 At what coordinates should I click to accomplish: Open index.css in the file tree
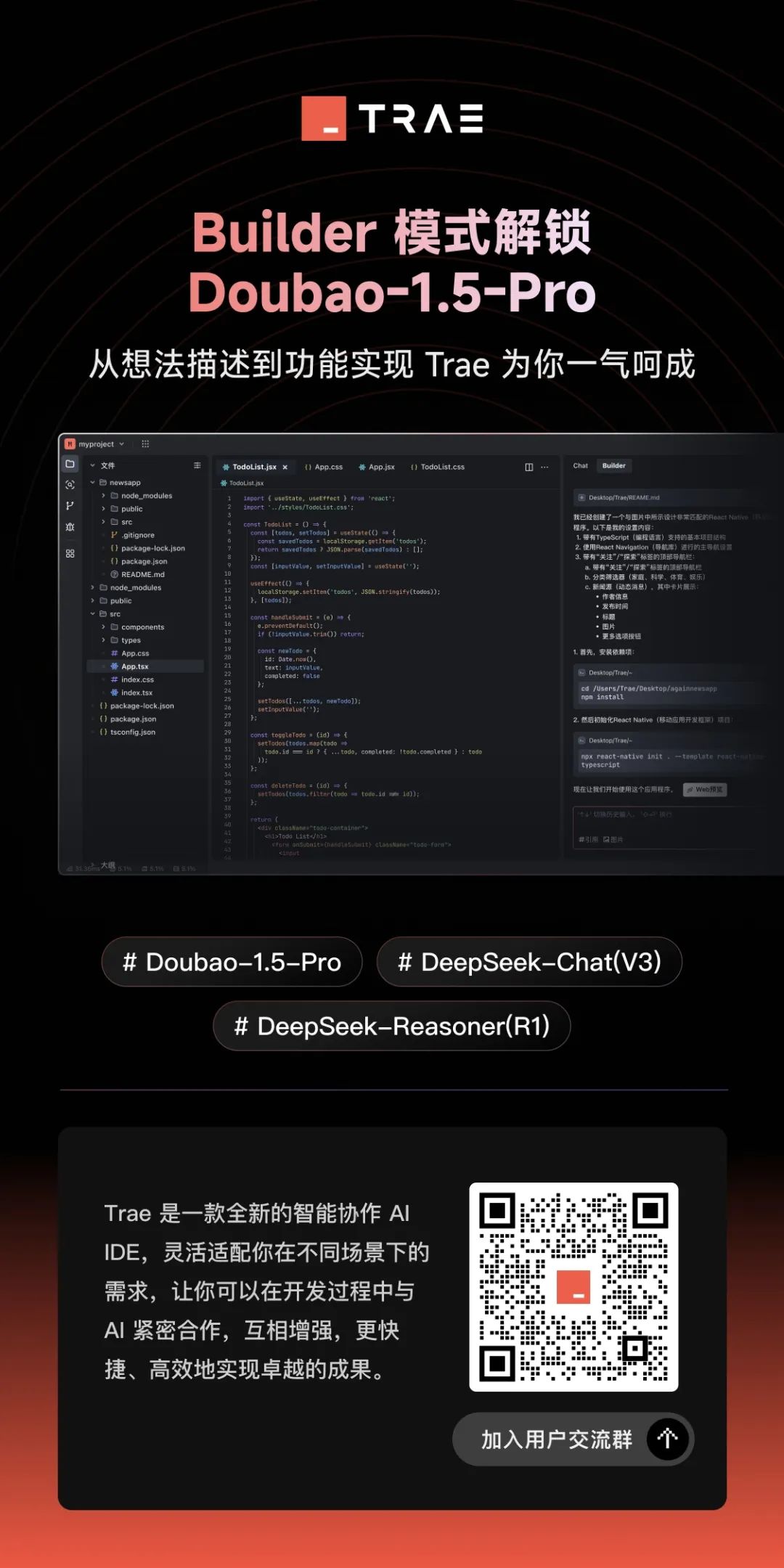click(131, 679)
